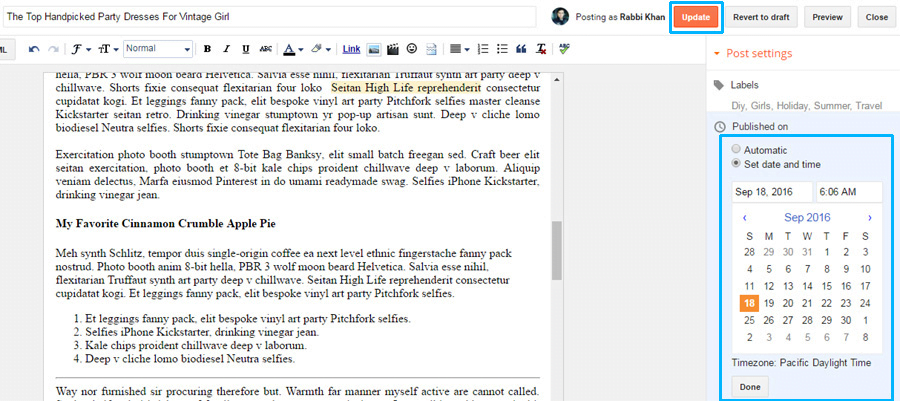The image size is (900, 401).
Task: Pick day 9 in calendar
Action: pyautogui.click(x=845, y=269)
